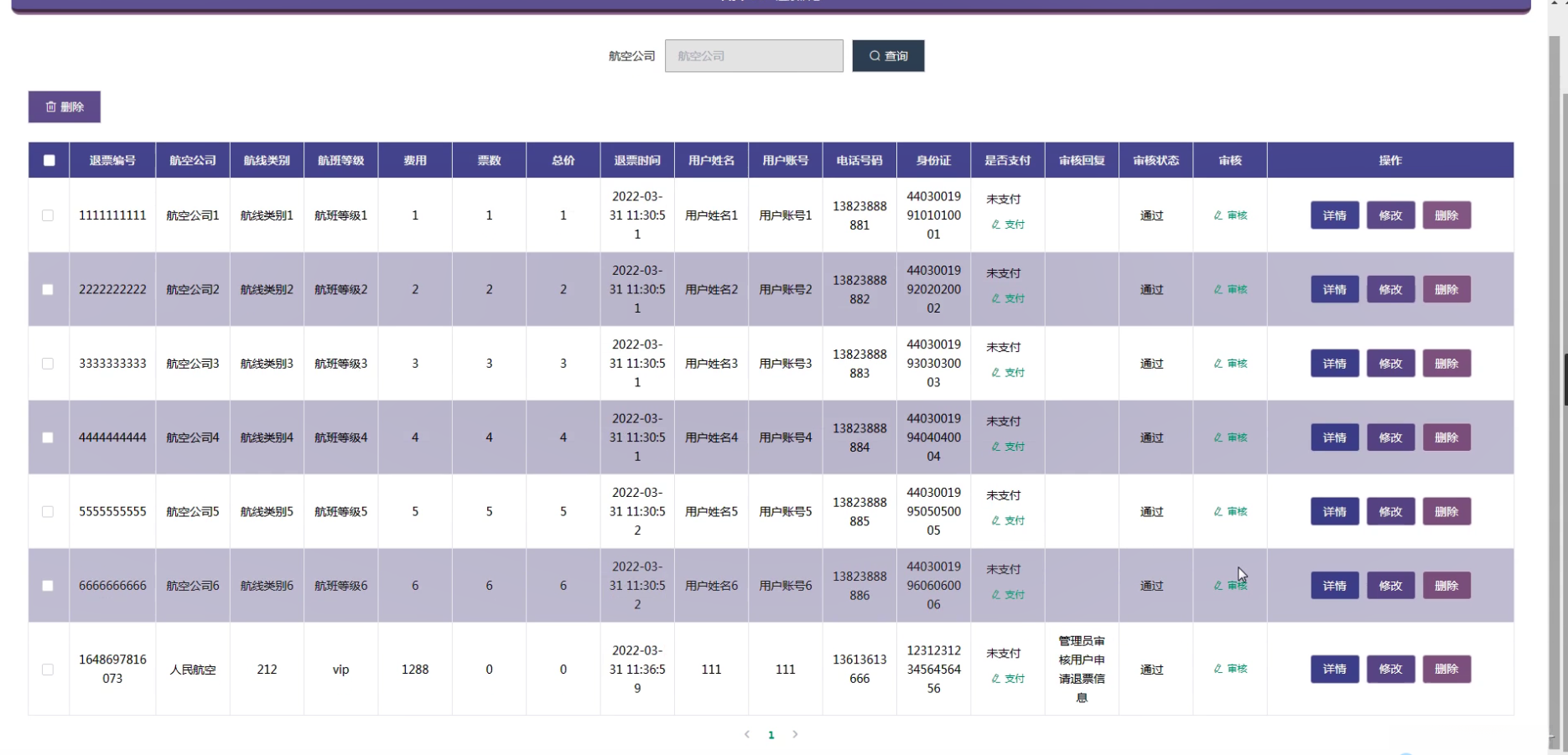
Task: Click the 审核 review icon for 航空公司2
Action: click(x=1230, y=290)
